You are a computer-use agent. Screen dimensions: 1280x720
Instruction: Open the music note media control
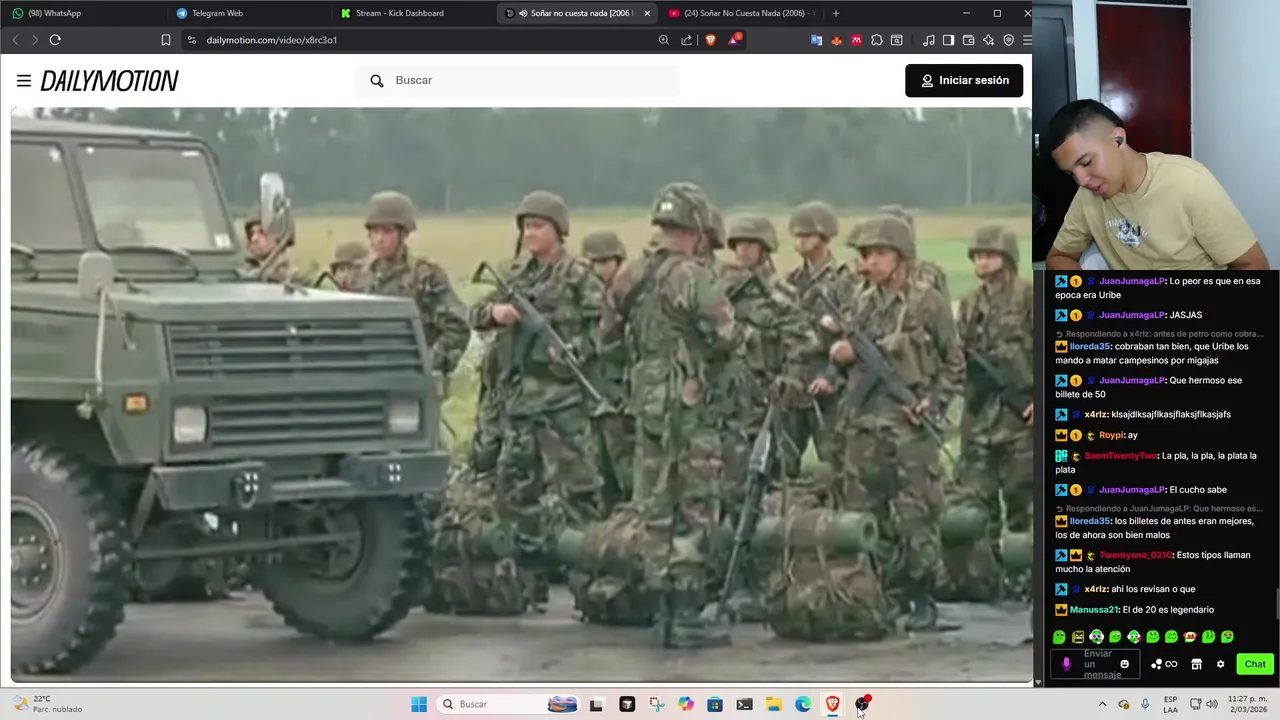coord(929,40)
